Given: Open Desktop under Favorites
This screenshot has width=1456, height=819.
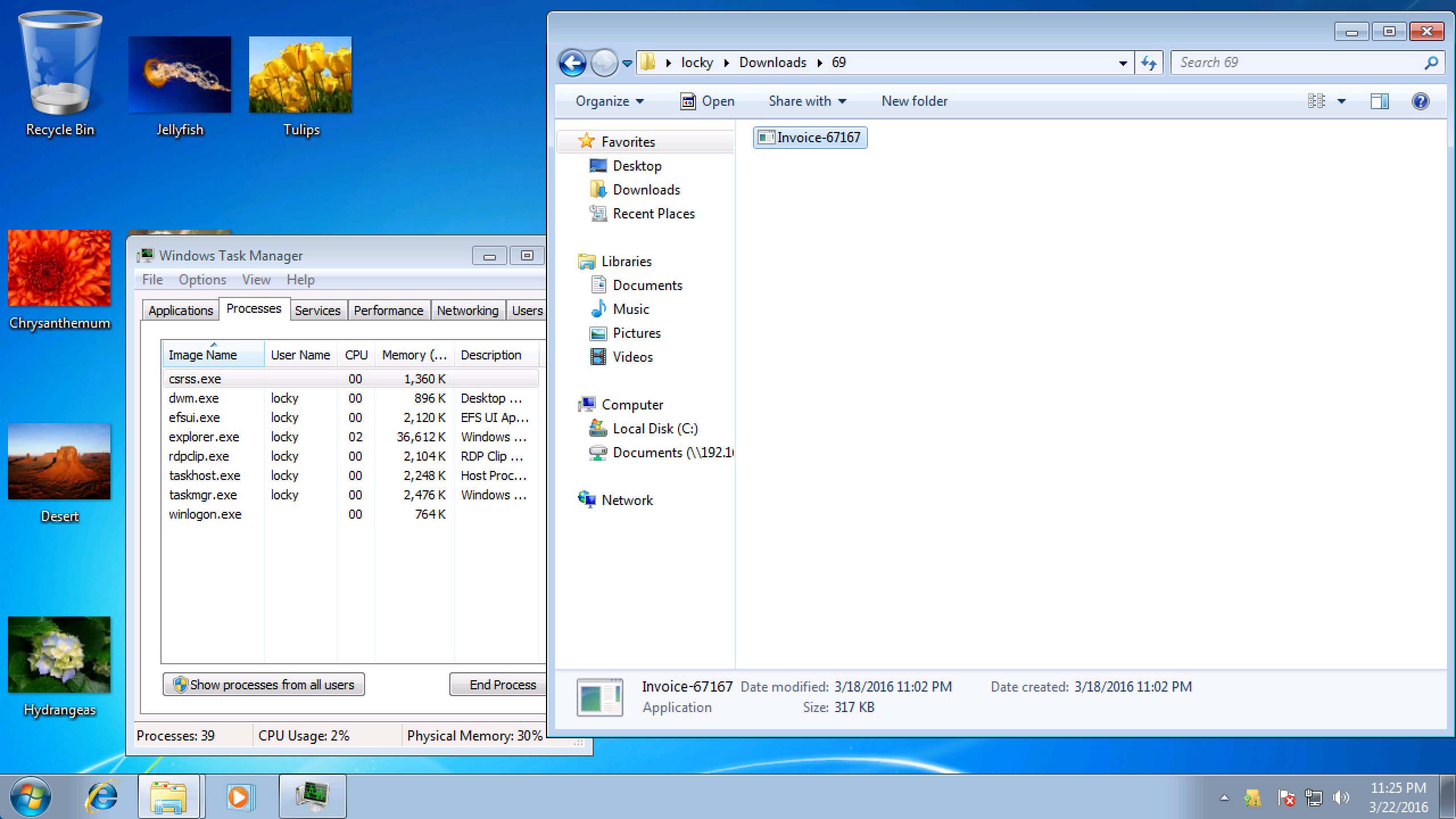Looking at the screenshot, I should (x=626, y=166).
